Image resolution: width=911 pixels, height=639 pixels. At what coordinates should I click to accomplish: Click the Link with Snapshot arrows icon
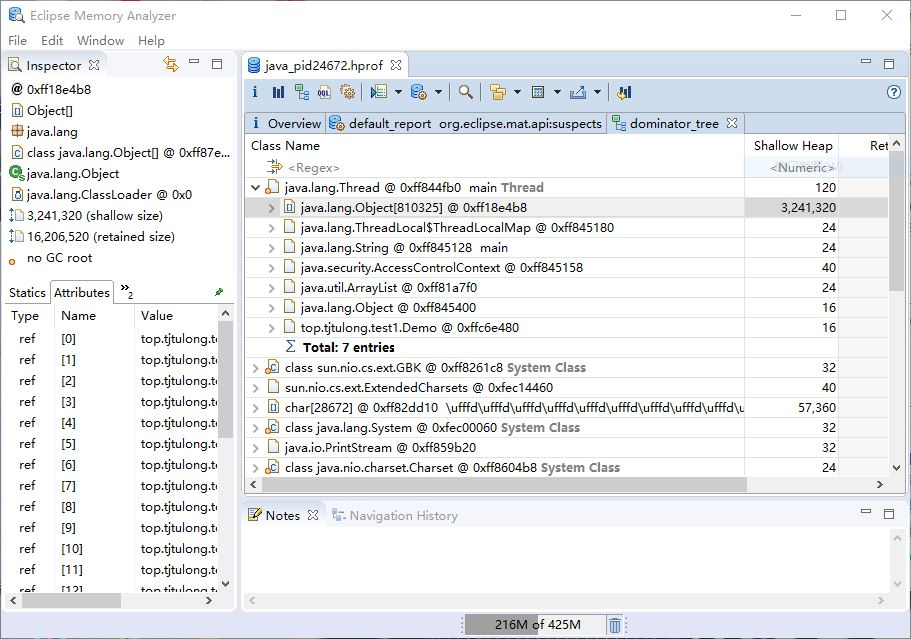point(171,64)
